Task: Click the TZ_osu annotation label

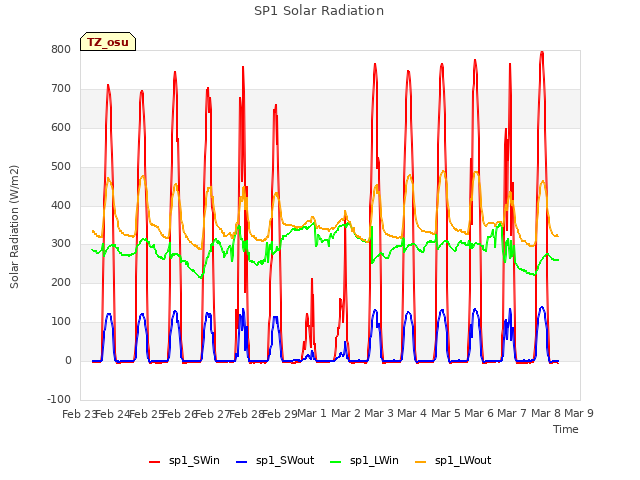Action: (x=108, y=42)
